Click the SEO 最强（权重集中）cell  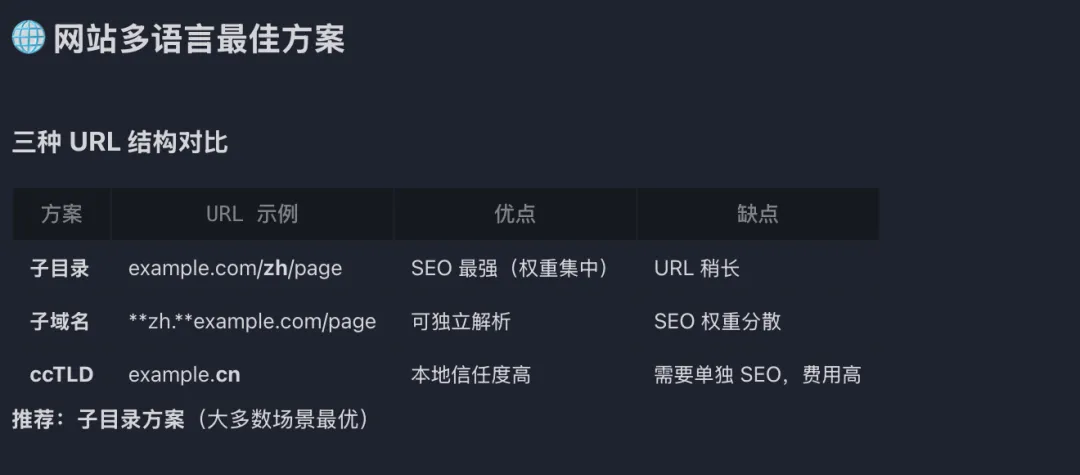[510, 268]
